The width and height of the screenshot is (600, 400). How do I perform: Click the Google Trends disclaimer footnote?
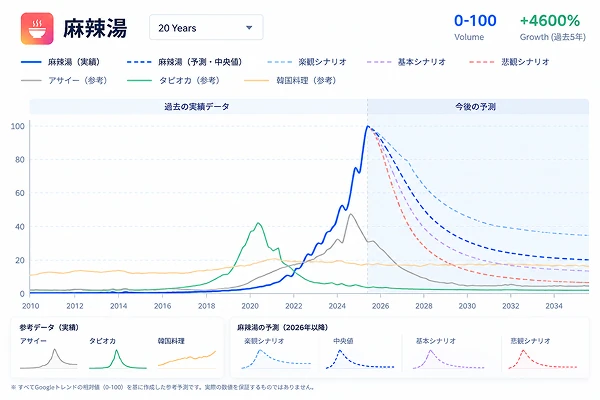(x=162, y=387)
